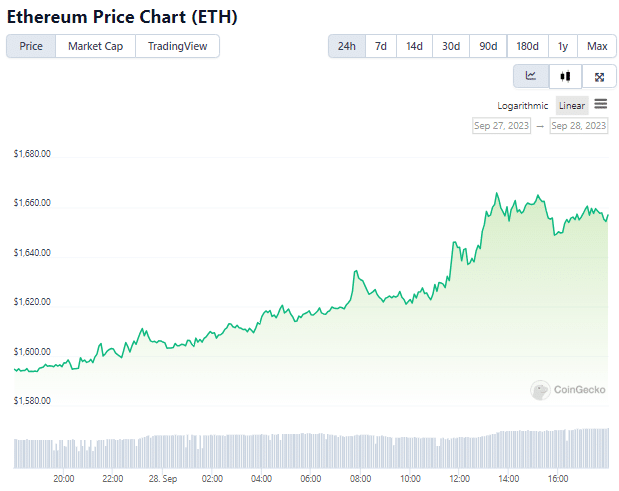The height and width of the screenshot is (491, 619).
Task: Toggle Linear scale
Action: 572,106
